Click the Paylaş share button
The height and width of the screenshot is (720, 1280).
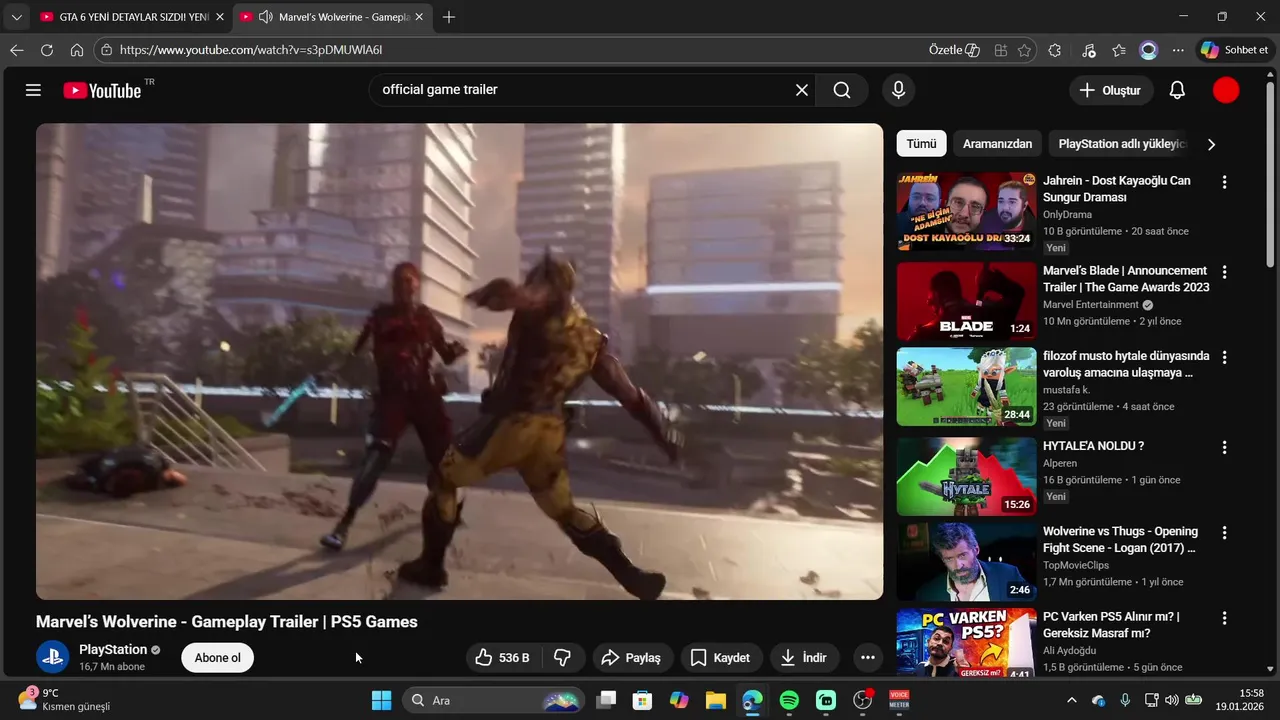632,657
